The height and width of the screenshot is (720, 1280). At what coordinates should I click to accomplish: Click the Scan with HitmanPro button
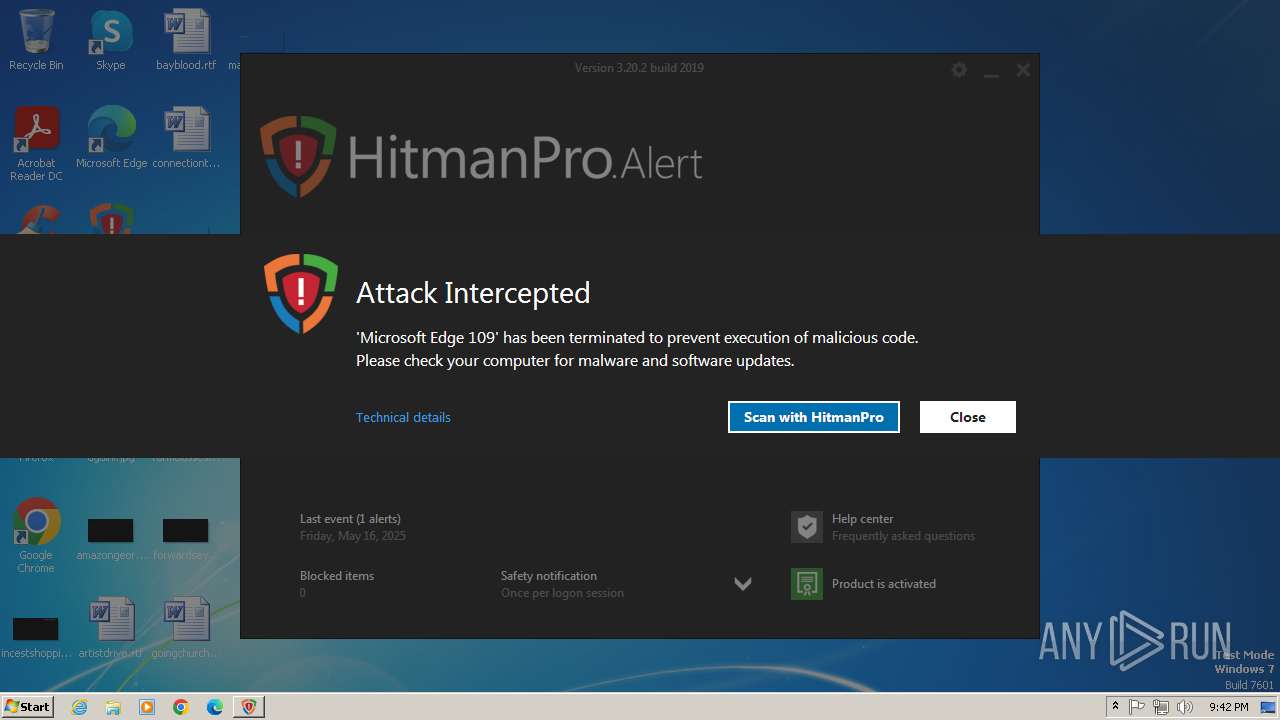[x=813, y=417]
